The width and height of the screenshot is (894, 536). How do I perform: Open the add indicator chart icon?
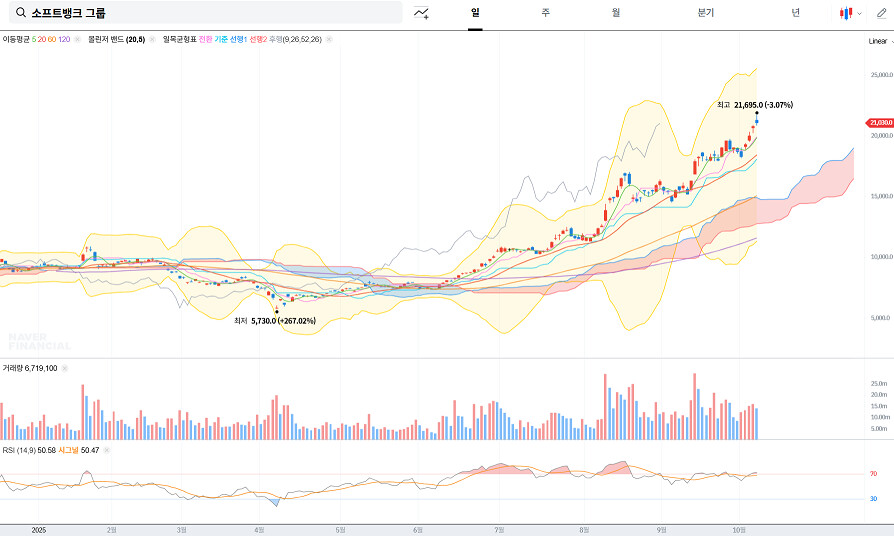point(421,13)
